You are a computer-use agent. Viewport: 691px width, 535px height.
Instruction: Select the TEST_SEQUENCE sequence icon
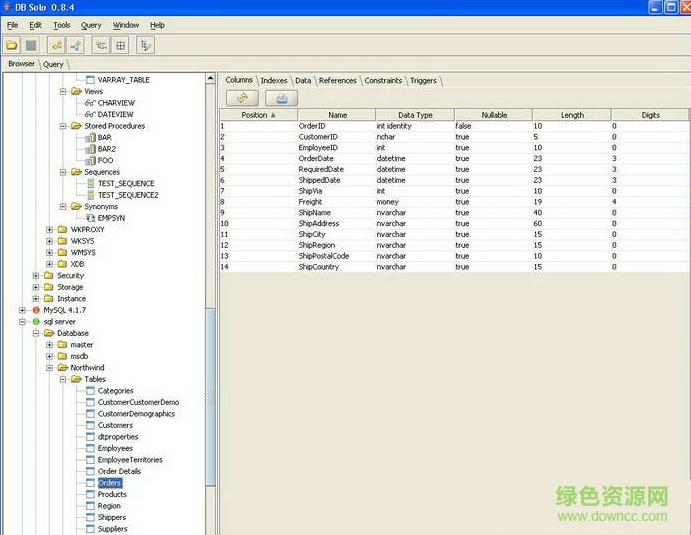pos(90,184)
